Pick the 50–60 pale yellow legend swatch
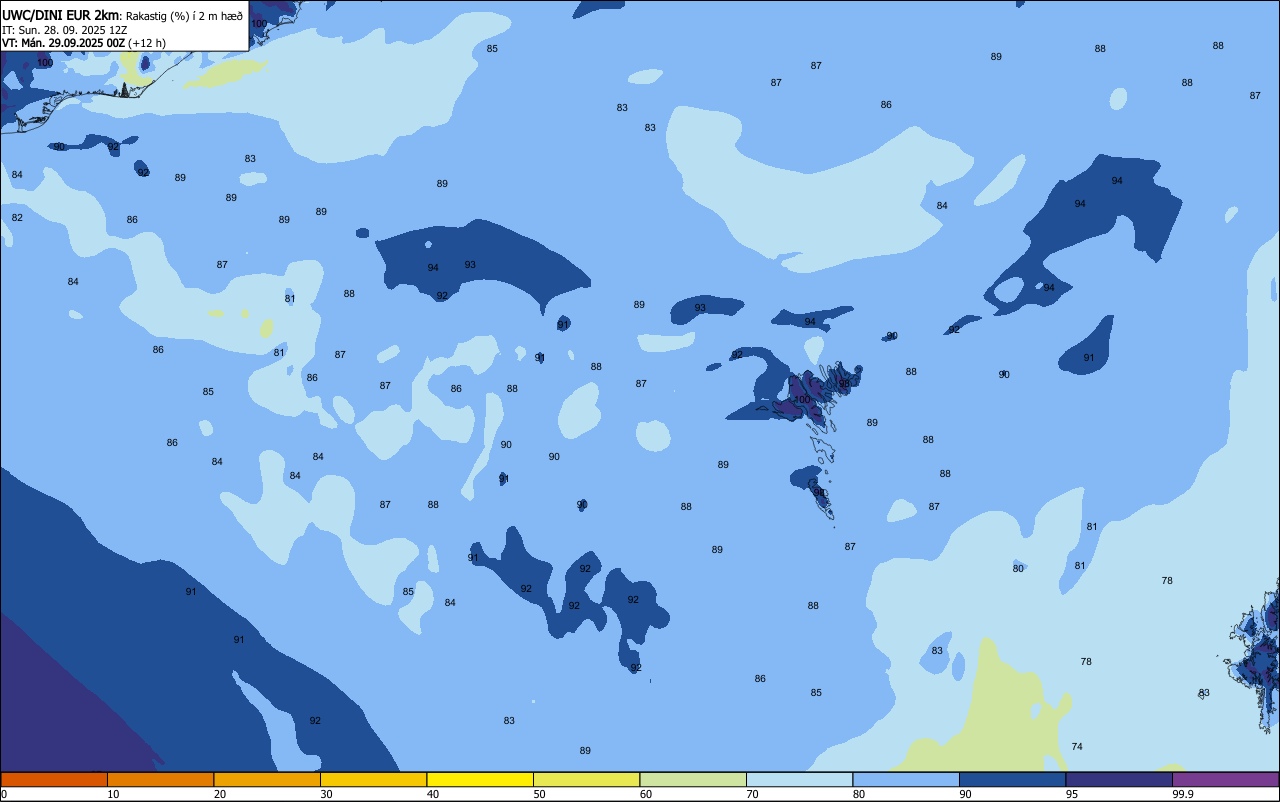Screen dimensions: 1280x802 click(x=586, y=779)
